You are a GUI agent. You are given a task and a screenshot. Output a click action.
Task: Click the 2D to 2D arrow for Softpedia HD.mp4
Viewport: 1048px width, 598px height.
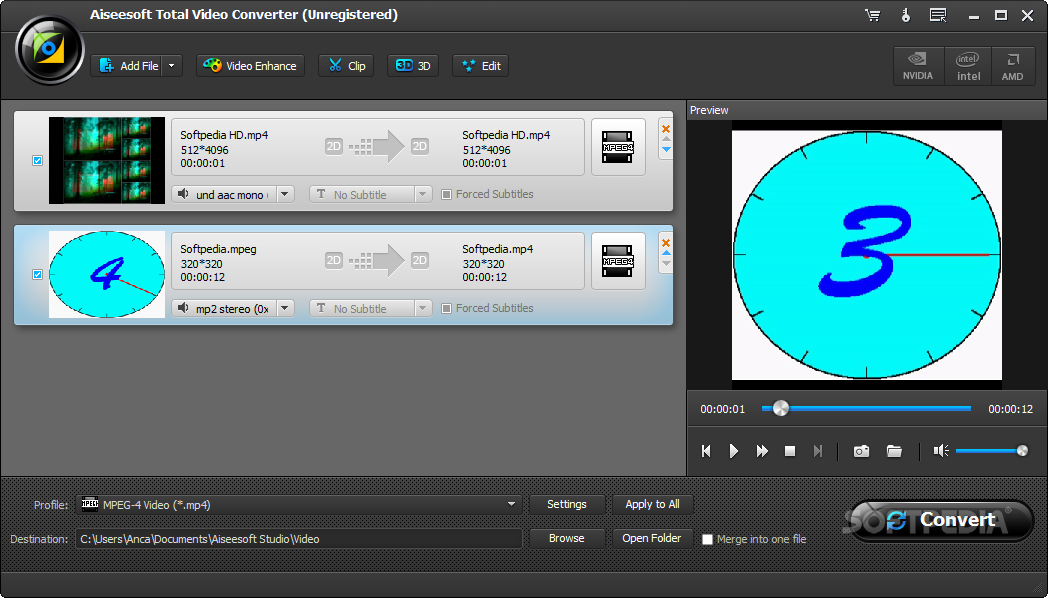pos(376,146)
